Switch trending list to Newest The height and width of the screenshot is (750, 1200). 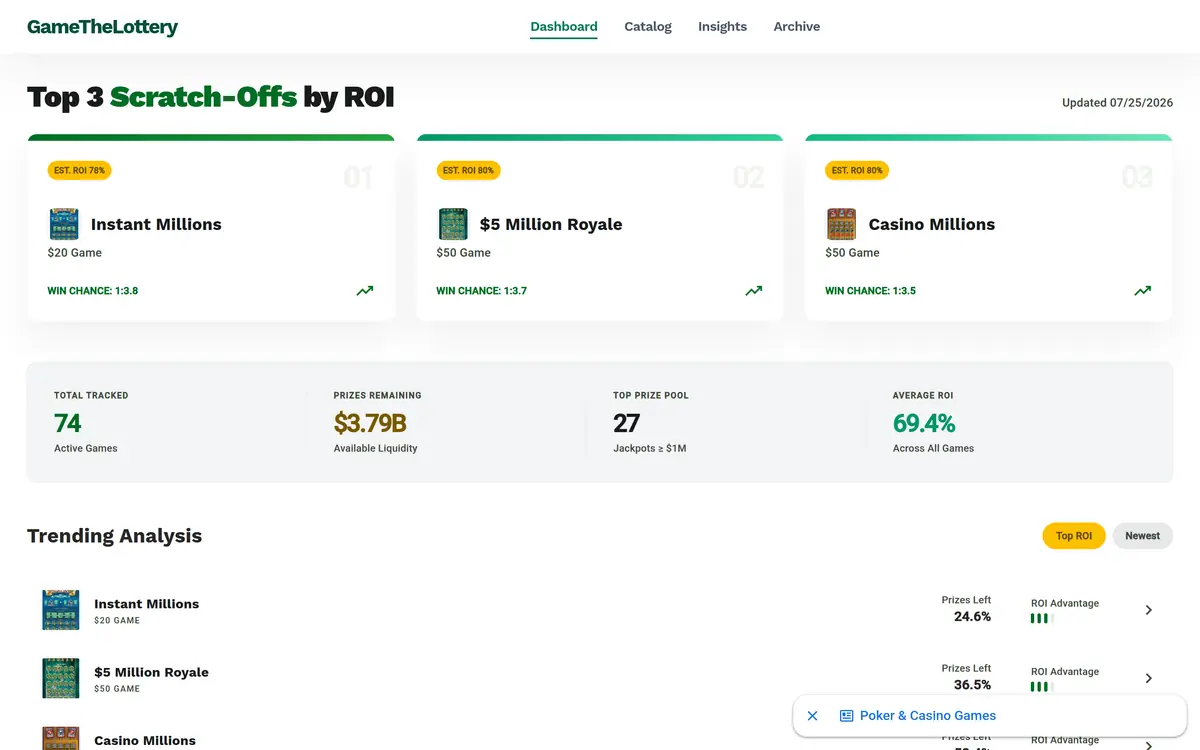(1142, 536)
